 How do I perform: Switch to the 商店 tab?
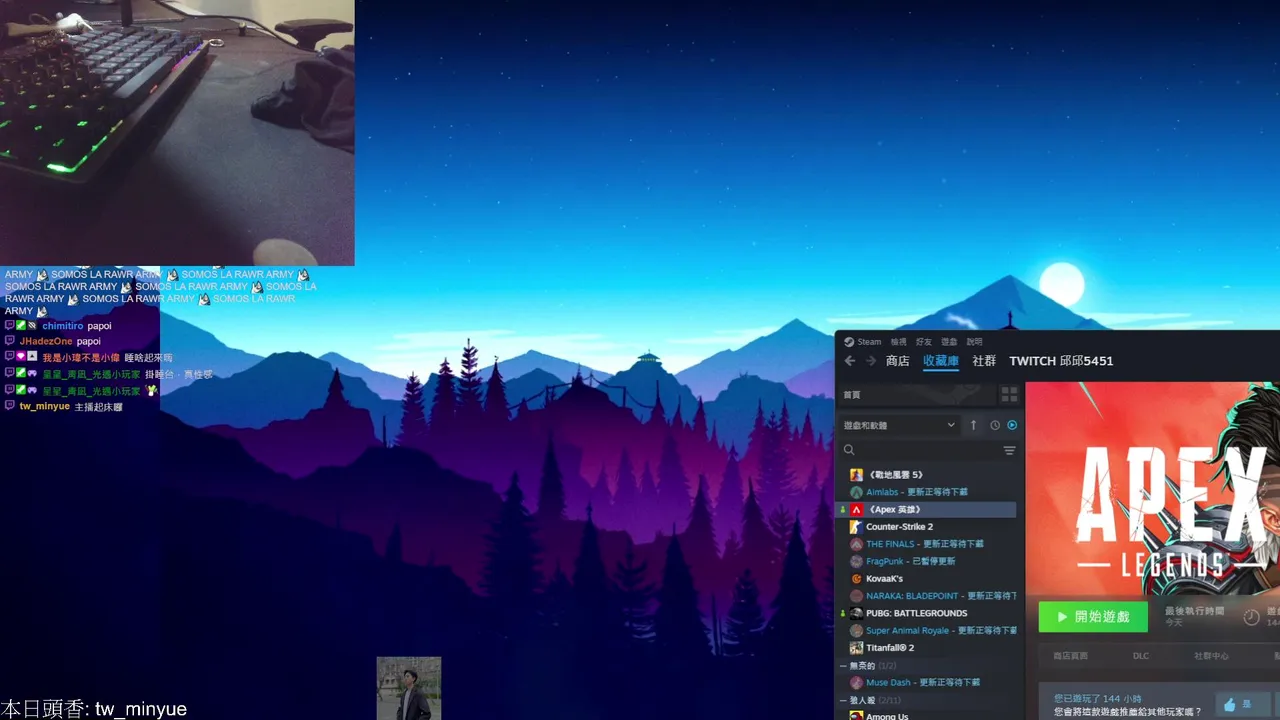coord(898,361)
